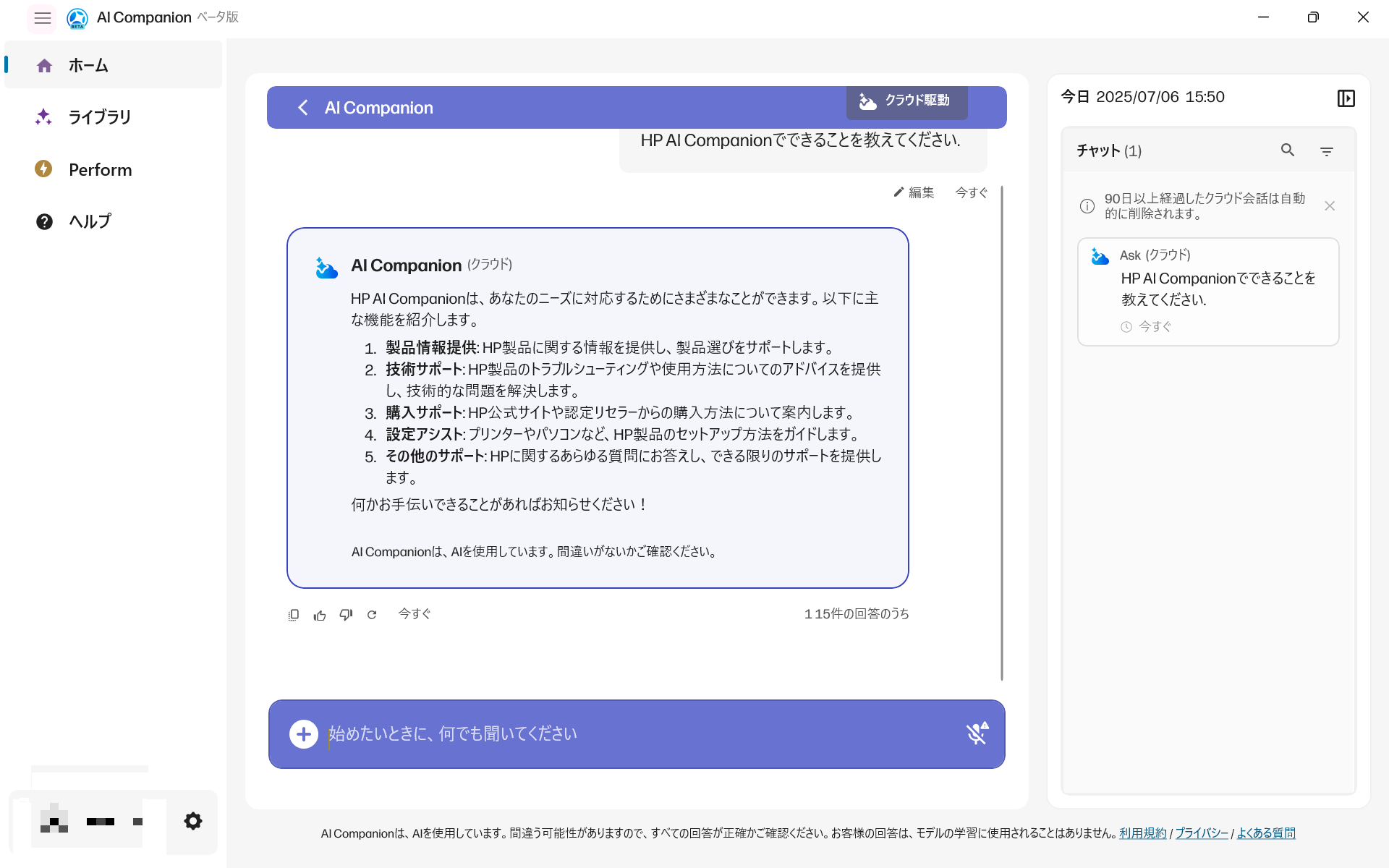The width and height of the screenshot is (1389, 868).
Task: Open the chat filter options
Action: tap(1327, 151)
